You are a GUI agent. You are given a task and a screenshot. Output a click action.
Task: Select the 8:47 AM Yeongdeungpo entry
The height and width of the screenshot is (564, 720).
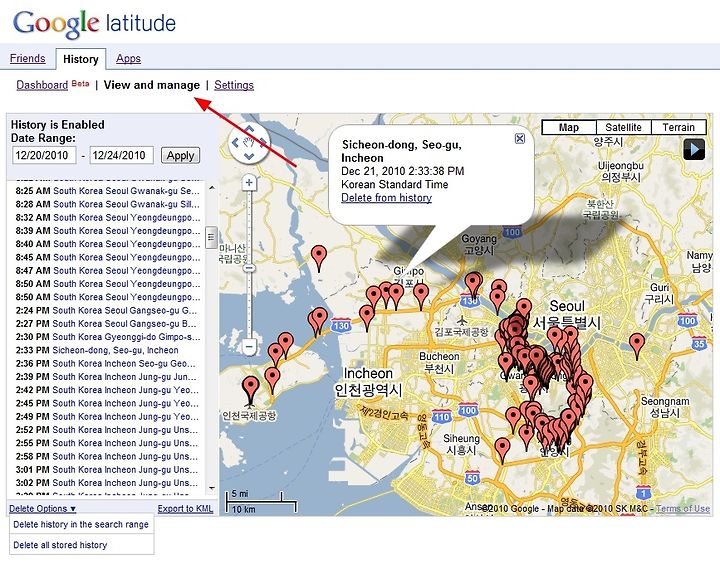click(x=107, y=271)
